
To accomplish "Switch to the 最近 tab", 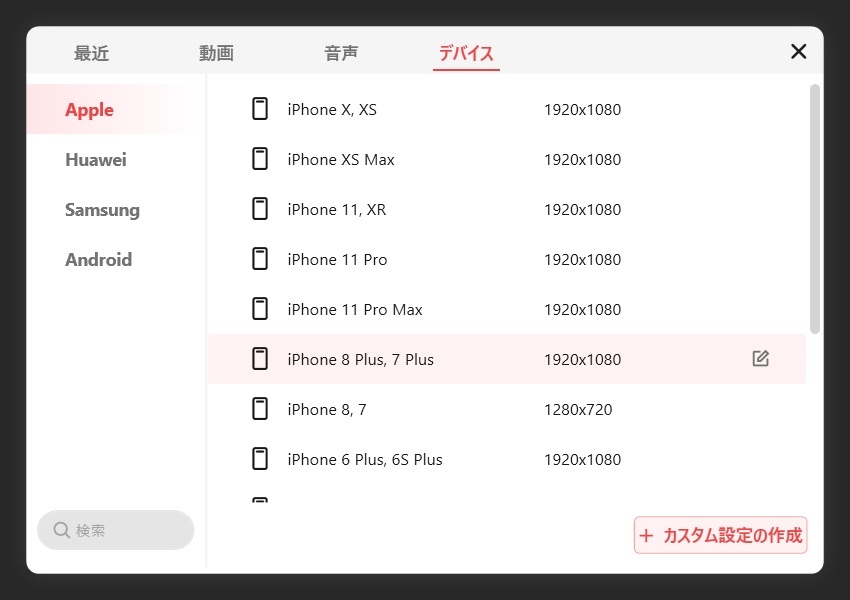I will [x=91, y=54].
